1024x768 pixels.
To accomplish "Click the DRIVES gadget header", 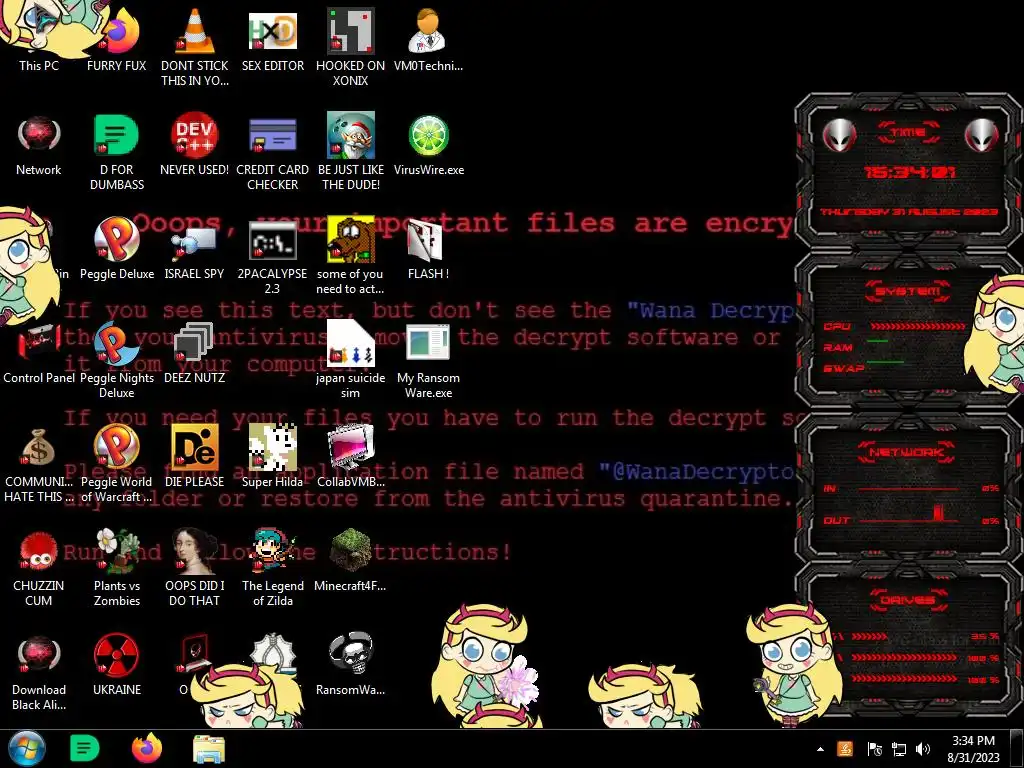I will click(x=908, y=600).
